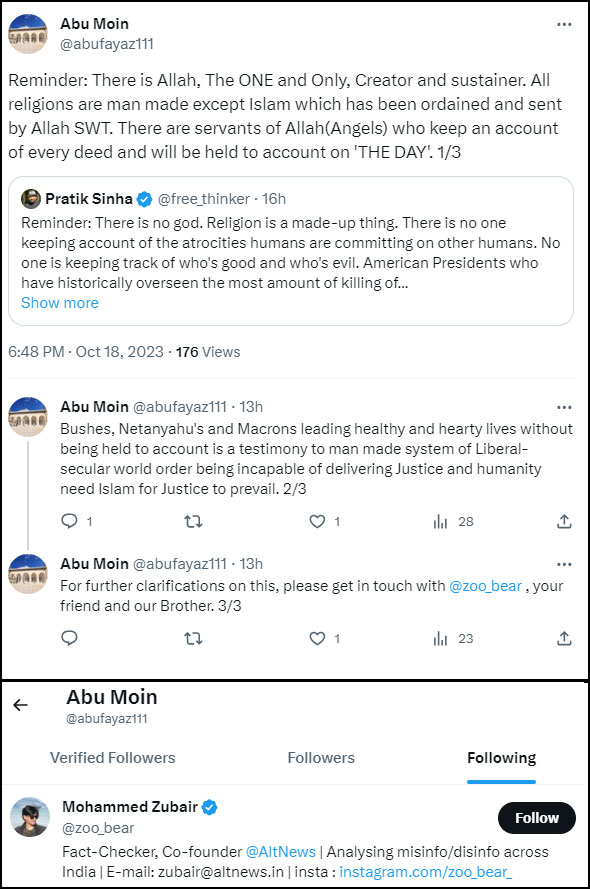This screenshot has height=889, width=590.
Task: Open more menu on the 3/3 tweet
Action: click(x=564, y=564)
